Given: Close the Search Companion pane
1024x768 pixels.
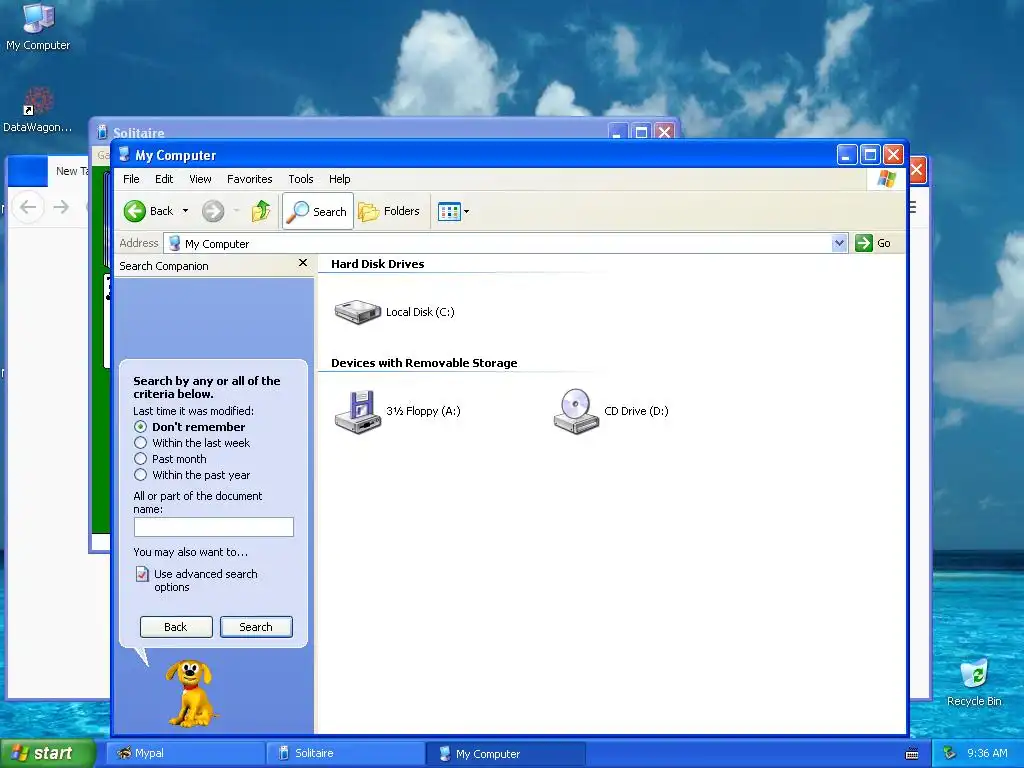Looking at the screenshot, I should (302, 263).
